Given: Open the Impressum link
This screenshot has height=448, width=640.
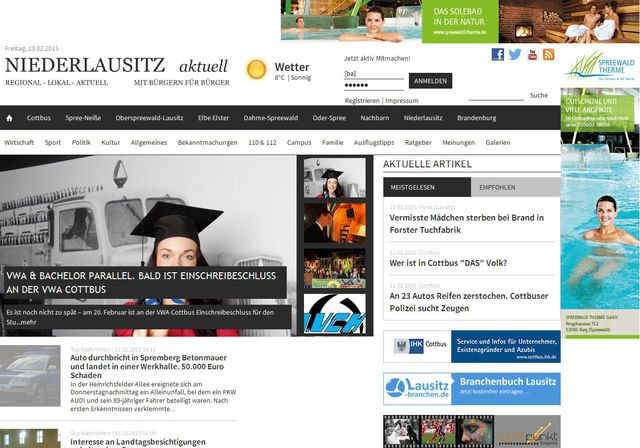Looking at the screenshot, I should point(402,100).
